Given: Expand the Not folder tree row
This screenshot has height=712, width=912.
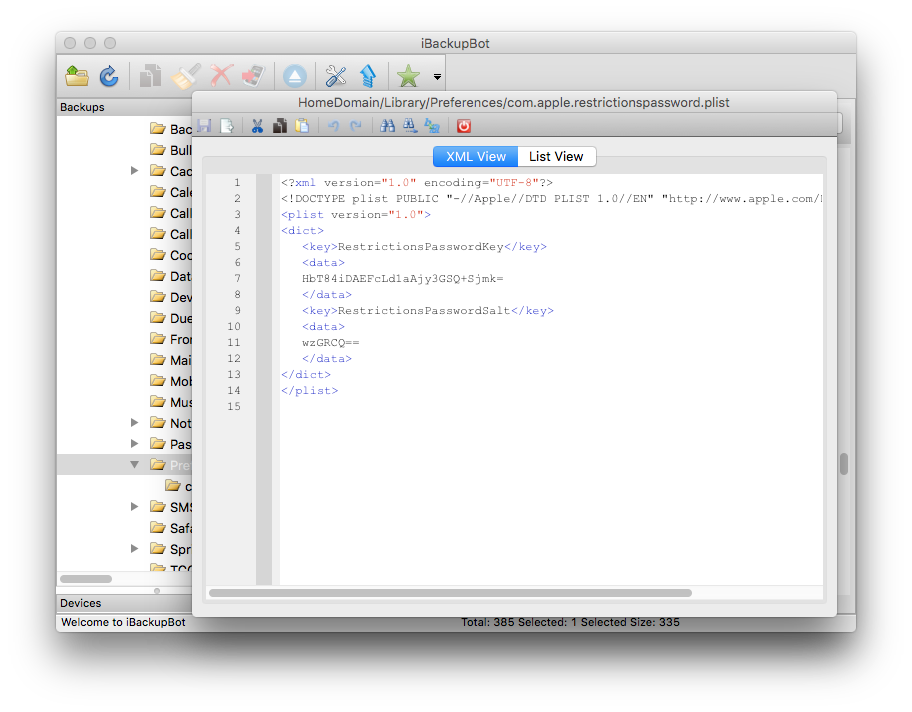Looking at the screenshot, I should coord(134,422).
